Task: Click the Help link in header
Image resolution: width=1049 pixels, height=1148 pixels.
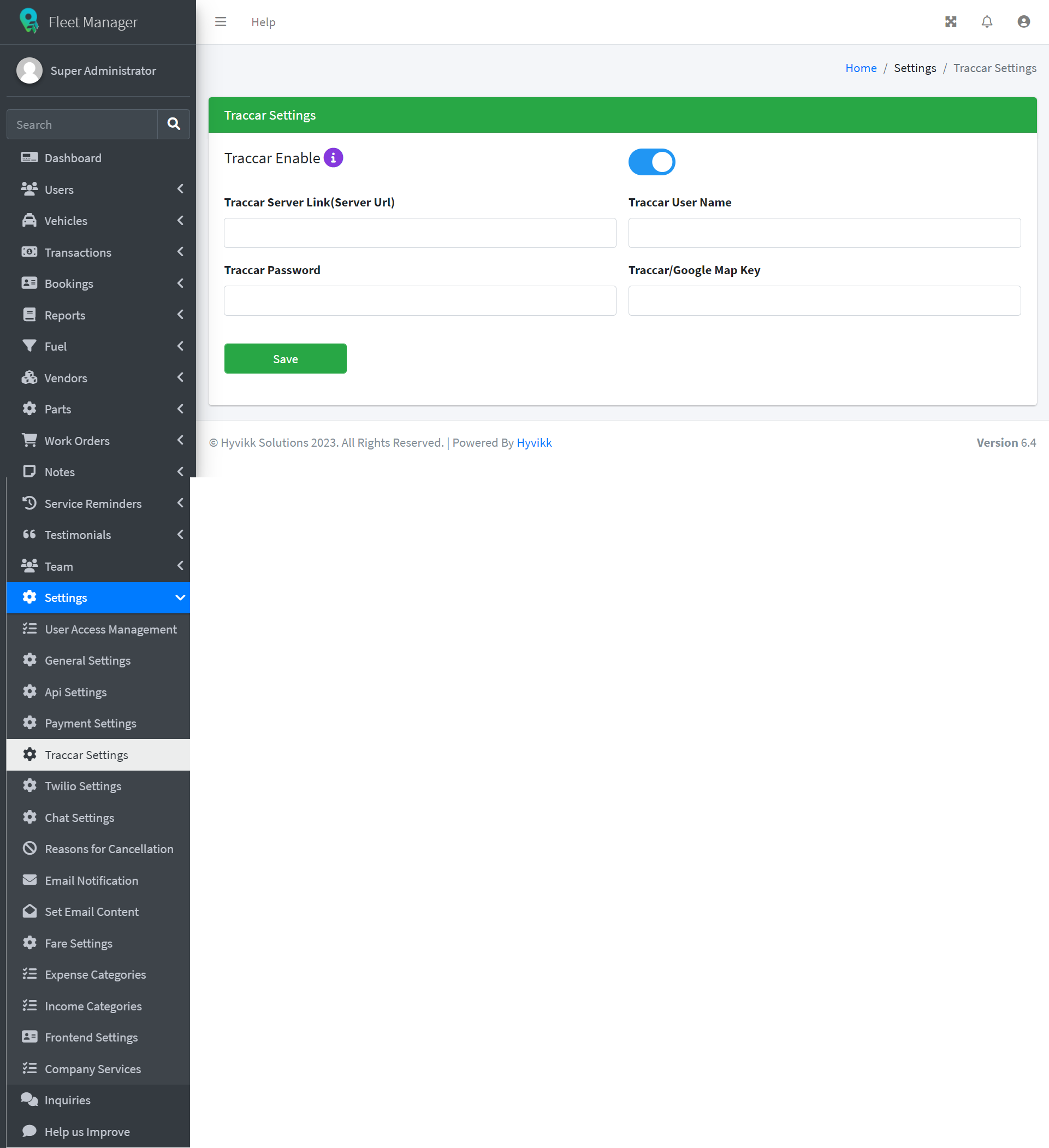Action: pos(263,22)
